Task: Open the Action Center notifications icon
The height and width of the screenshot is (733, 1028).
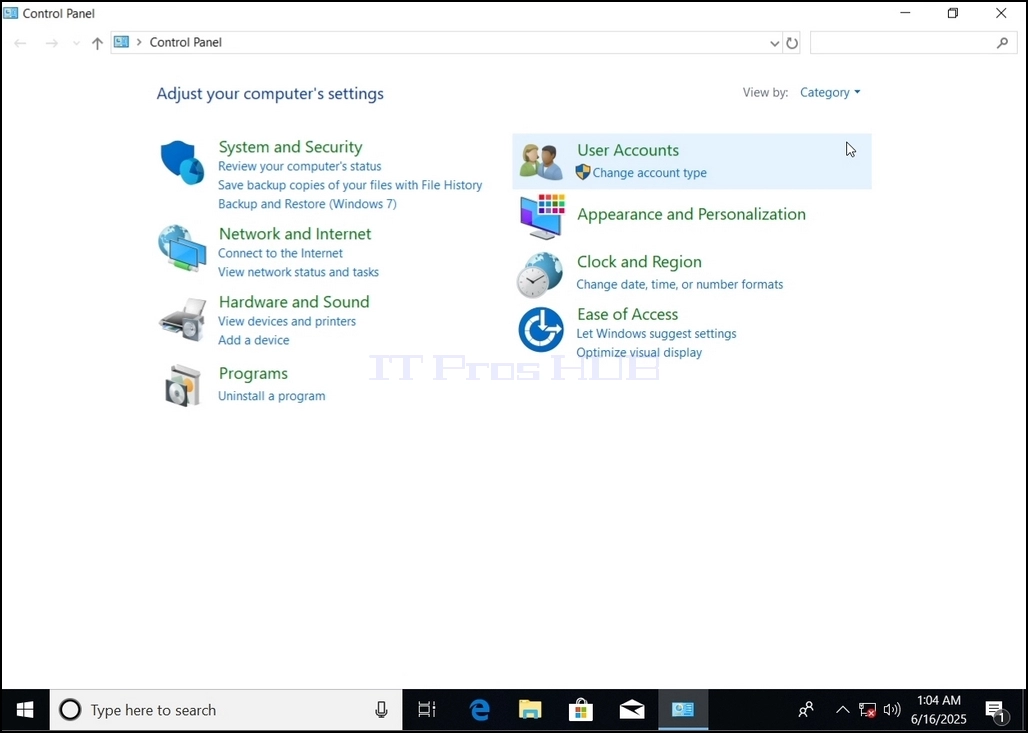Action: 996,710
